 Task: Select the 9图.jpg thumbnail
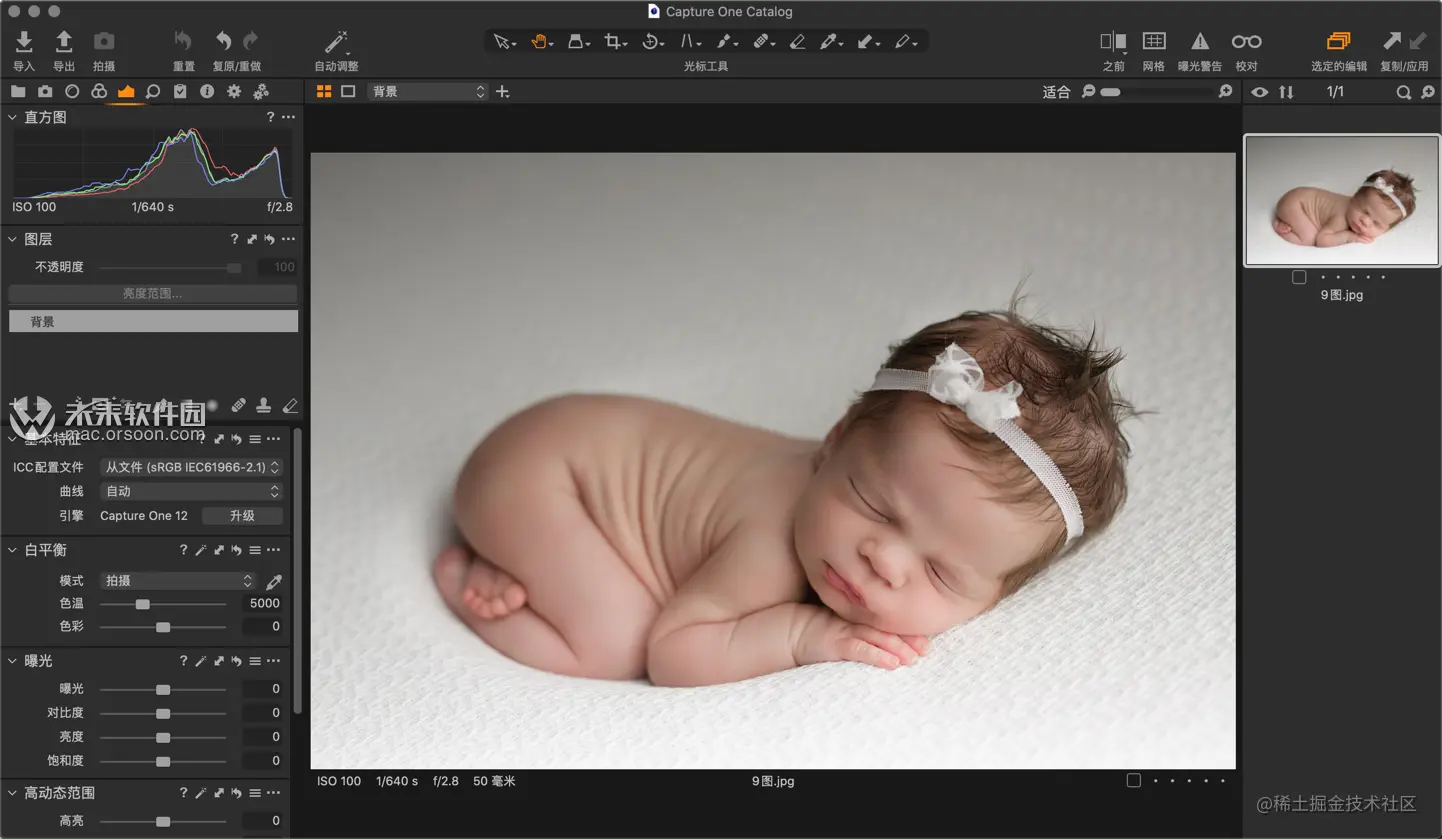(1342, 201)
